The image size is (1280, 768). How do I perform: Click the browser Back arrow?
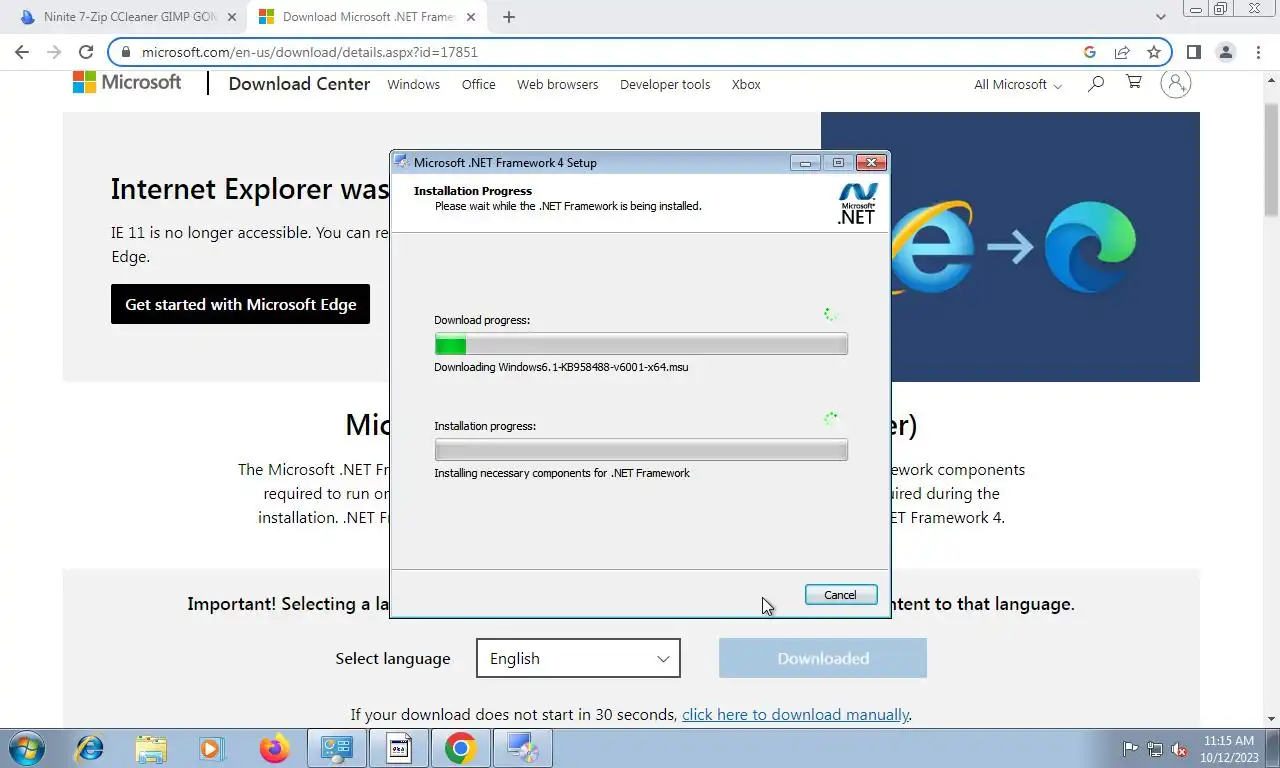(22, 52)
